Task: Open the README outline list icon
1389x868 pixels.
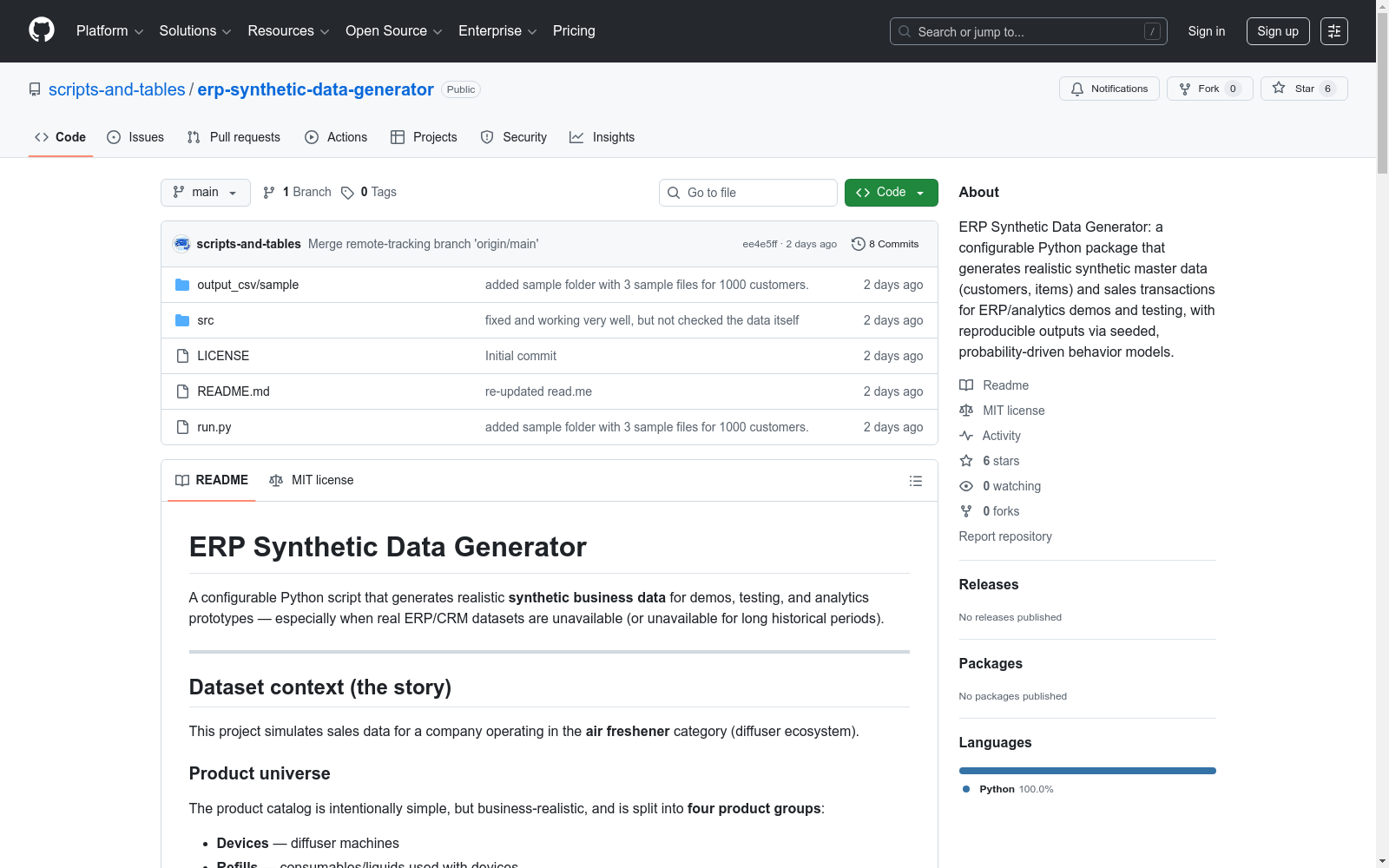Action: 916,481
